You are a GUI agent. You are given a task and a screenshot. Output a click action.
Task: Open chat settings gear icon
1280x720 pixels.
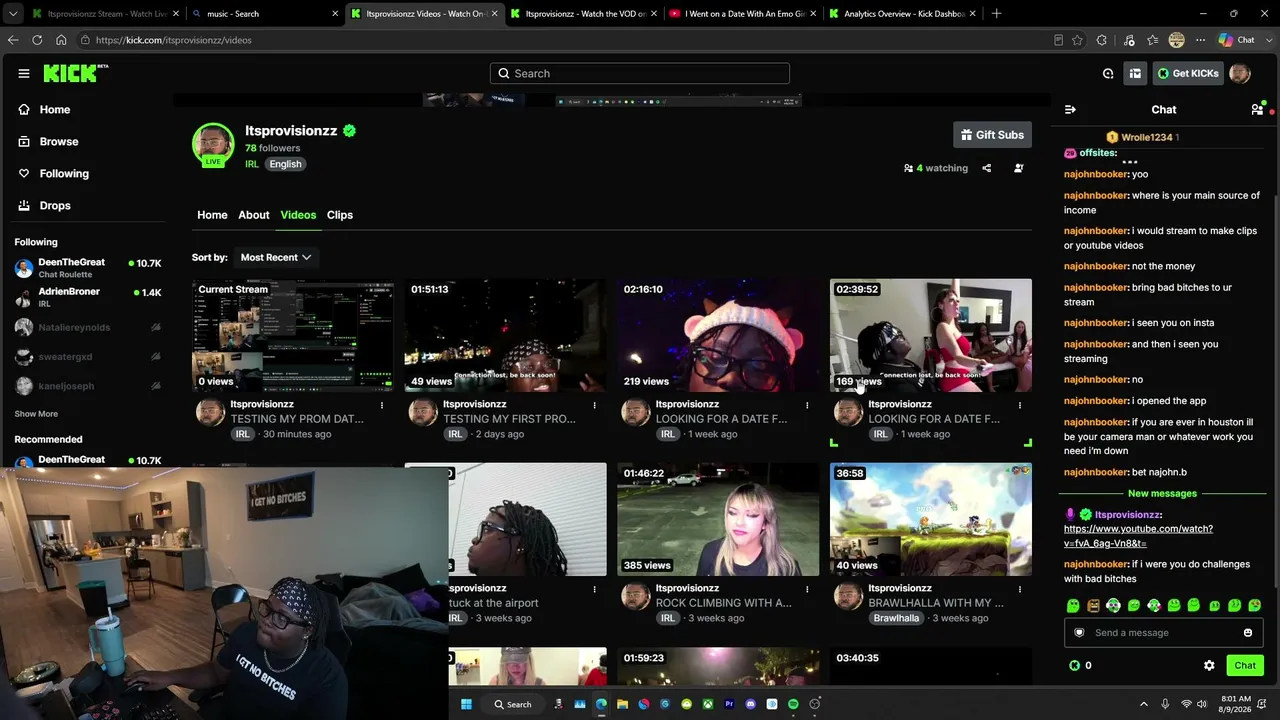[1209, 665]
